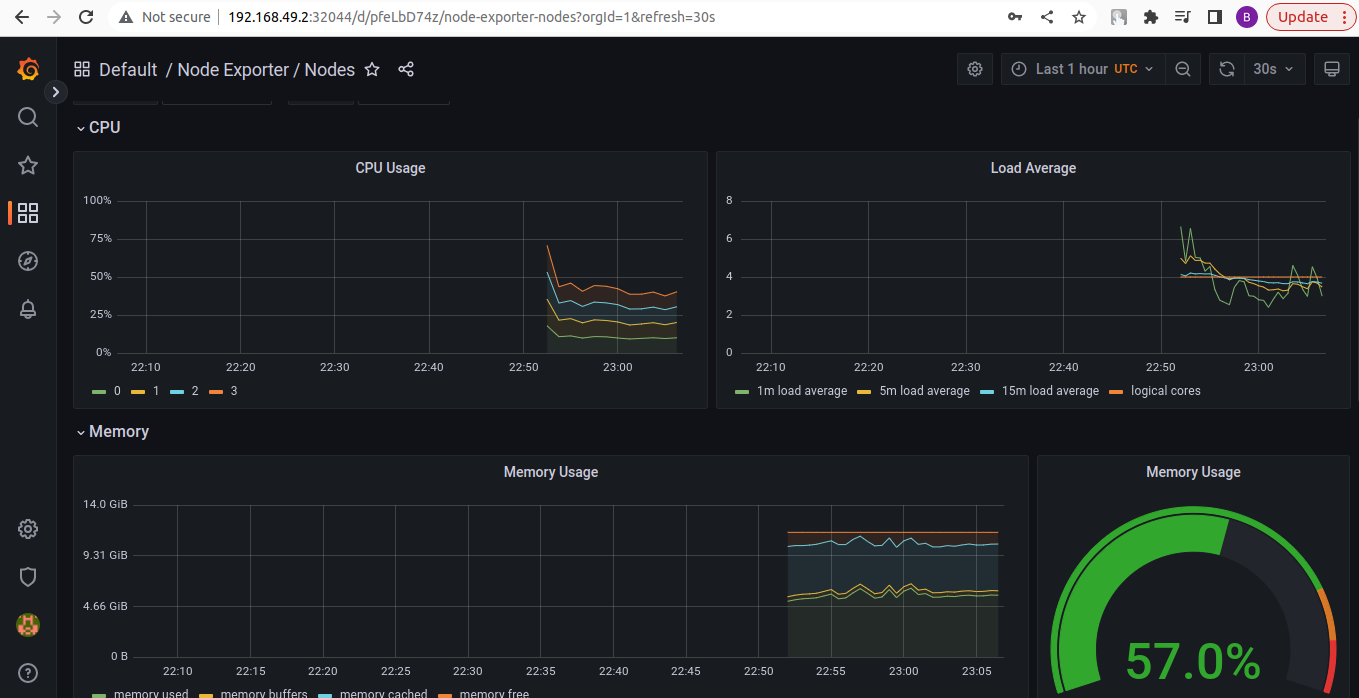This screenshot has height=698, width=1359.
Task: Click the Chrome Update button
Action: tap(1312, 17)
